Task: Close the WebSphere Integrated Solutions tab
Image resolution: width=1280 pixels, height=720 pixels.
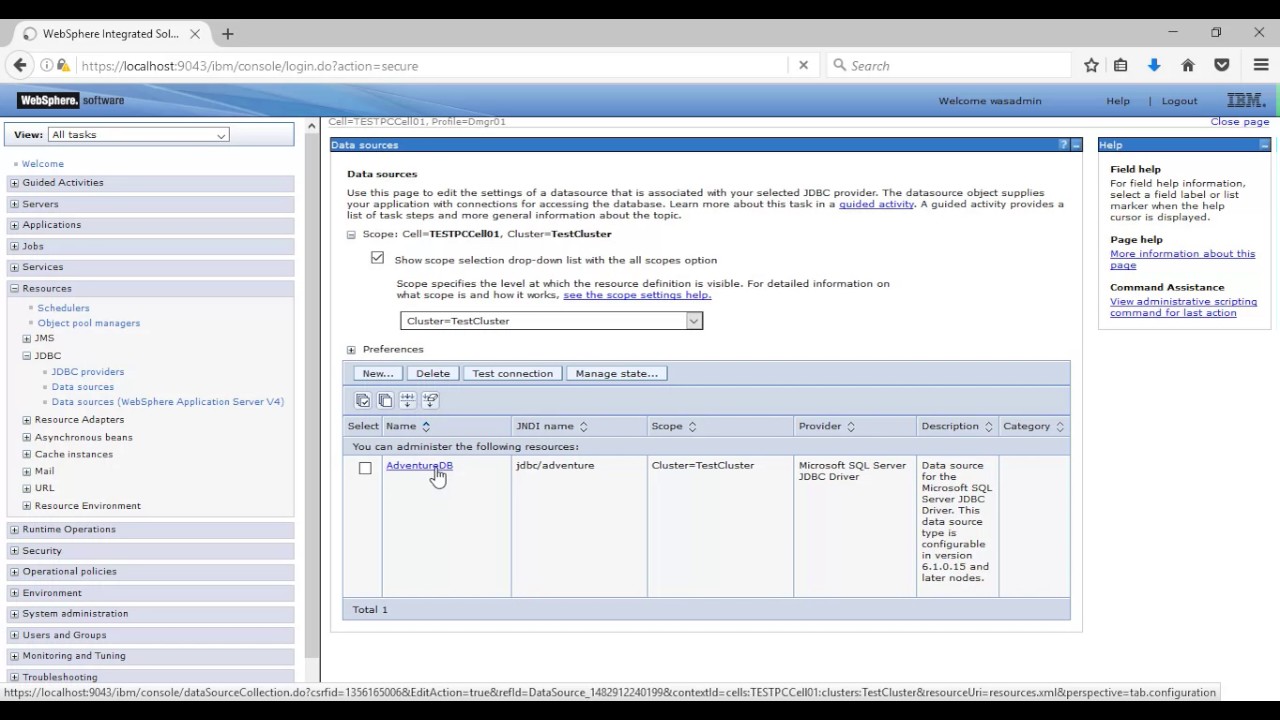Action: coord(195,33)
